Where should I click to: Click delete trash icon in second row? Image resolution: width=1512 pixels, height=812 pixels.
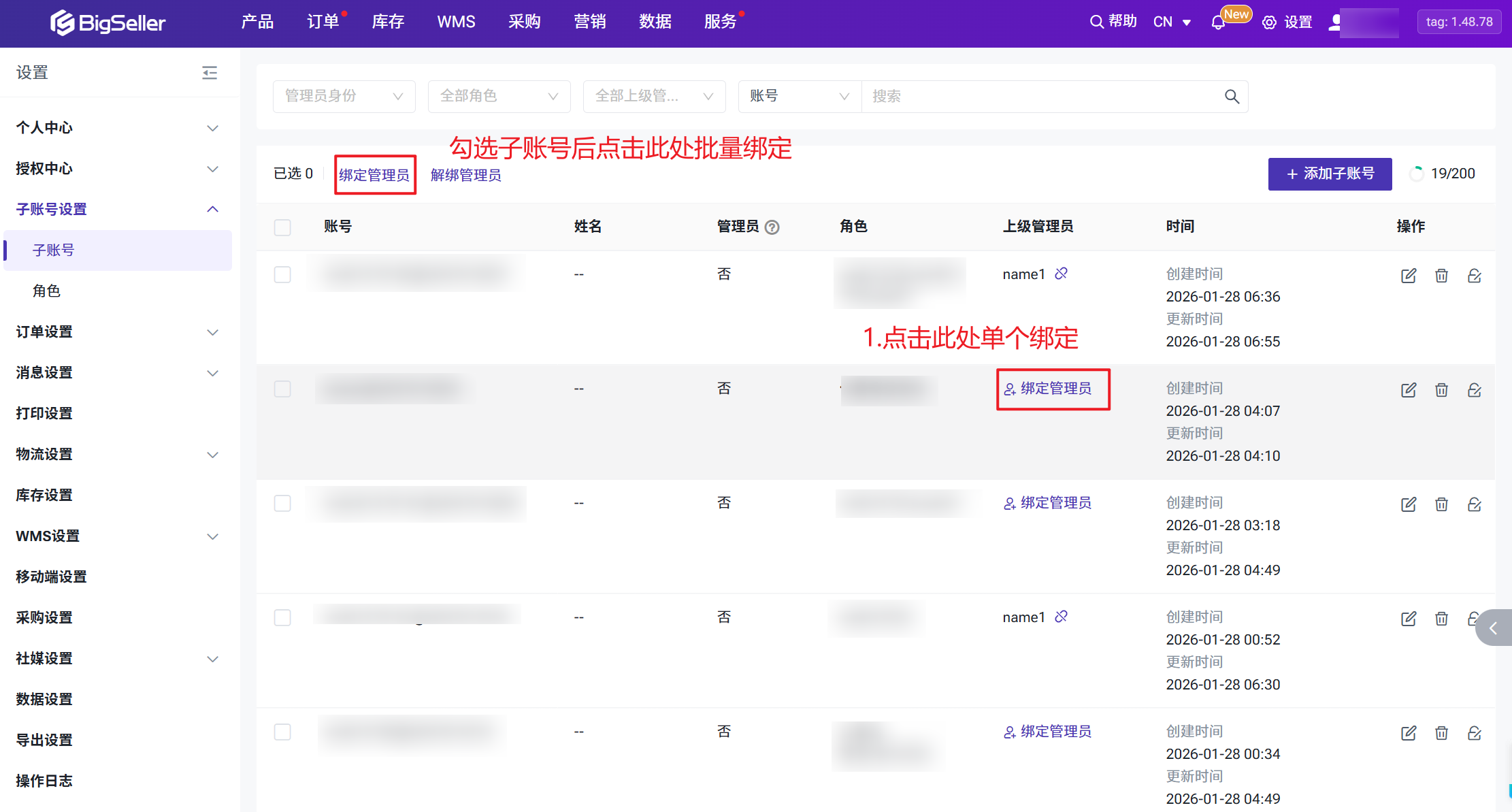pos(1441,390)
